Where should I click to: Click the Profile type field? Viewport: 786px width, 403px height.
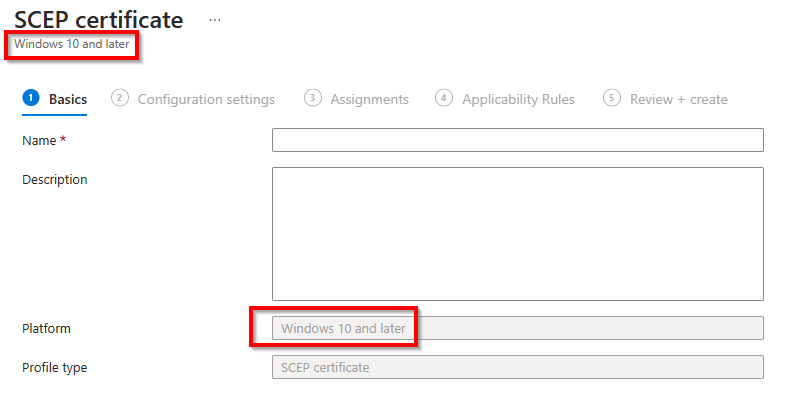tap(518, 367)
